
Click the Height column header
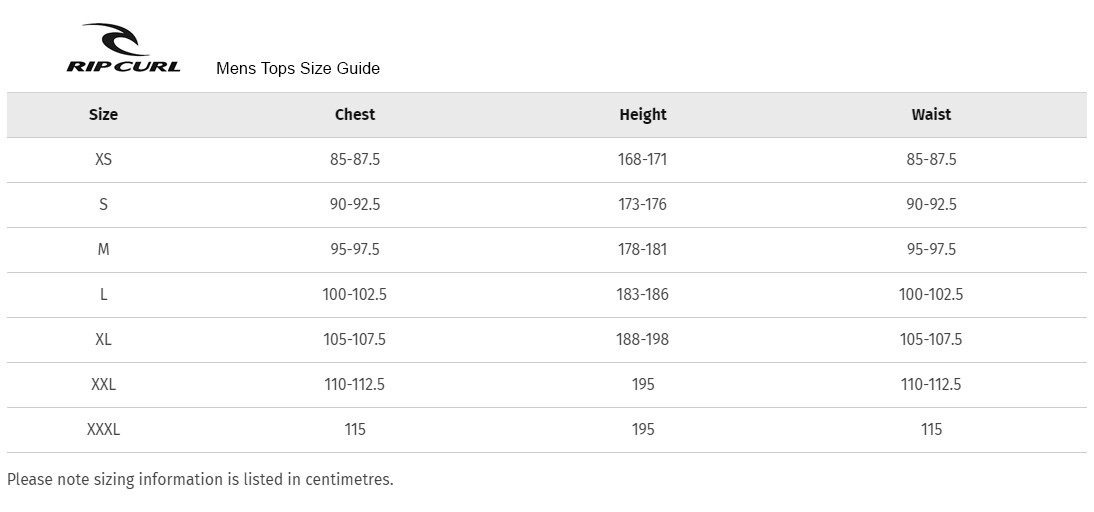pos(643,114)
